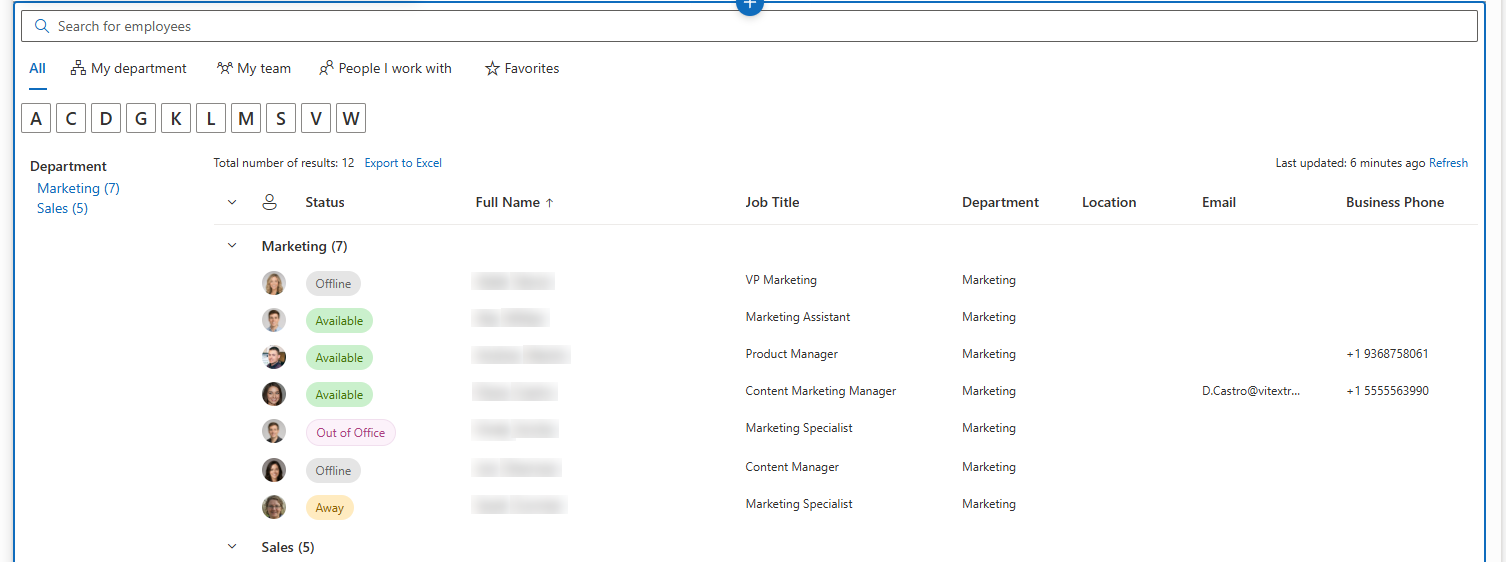The image size is (1506, 562).
Task: Click the Refresh link
Action: 1448,163
